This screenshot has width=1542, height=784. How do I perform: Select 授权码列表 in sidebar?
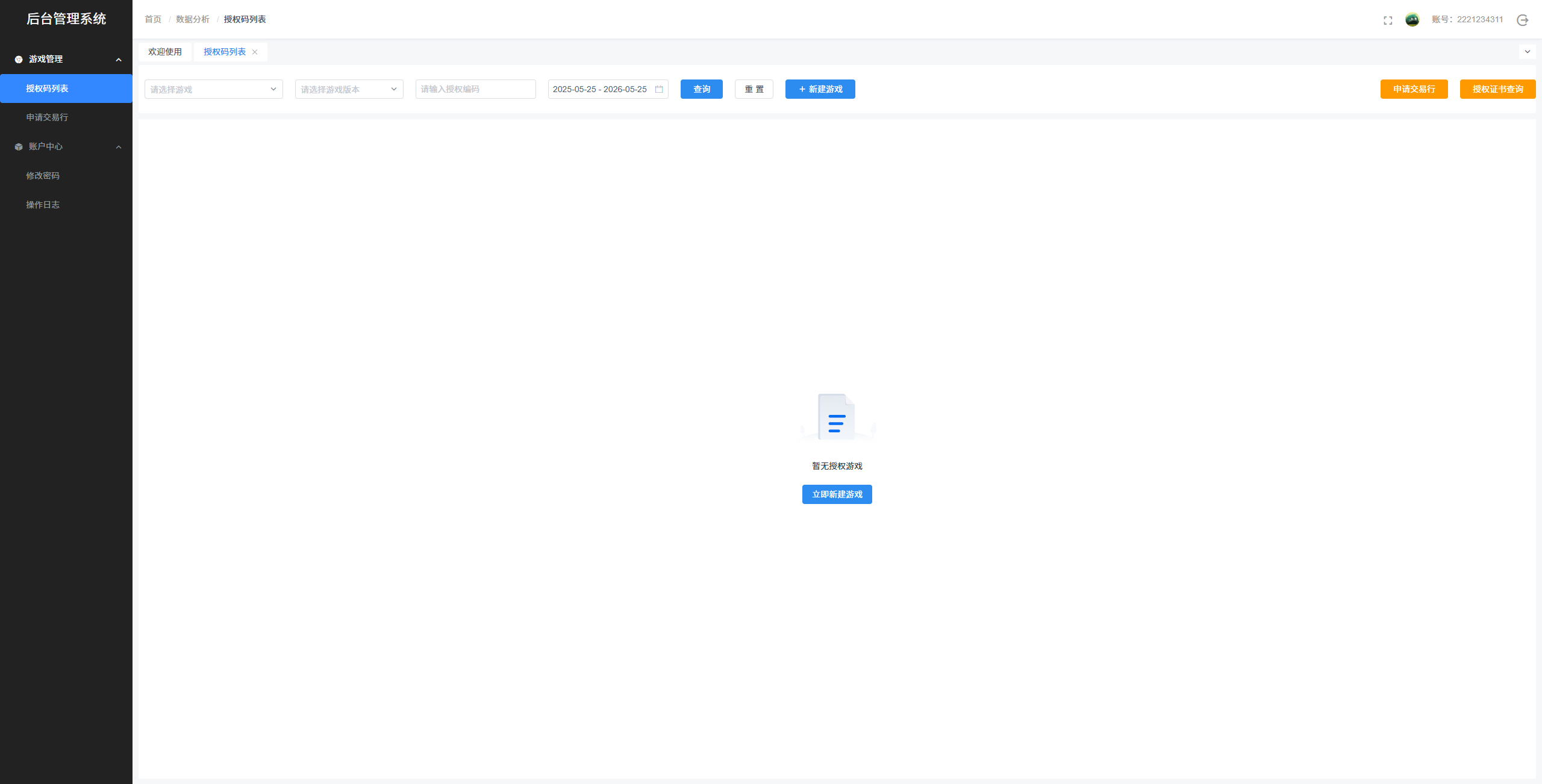pyautogui.click(x=66, y=89)
